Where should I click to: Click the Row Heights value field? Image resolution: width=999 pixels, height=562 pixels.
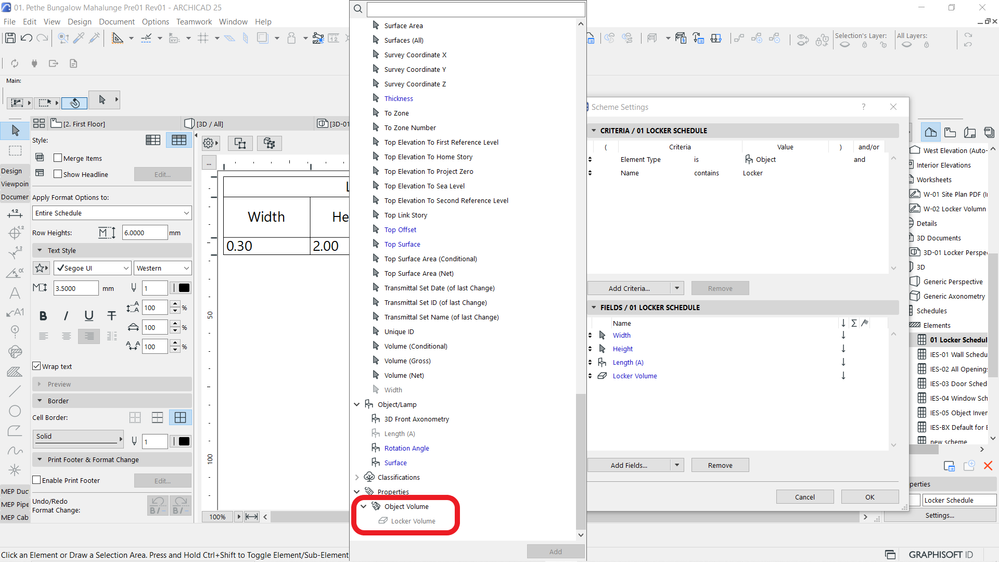pos(144,233)
